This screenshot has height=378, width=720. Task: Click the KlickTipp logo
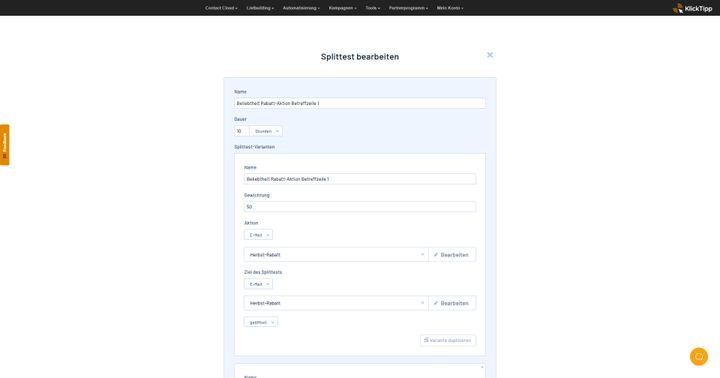692,8
